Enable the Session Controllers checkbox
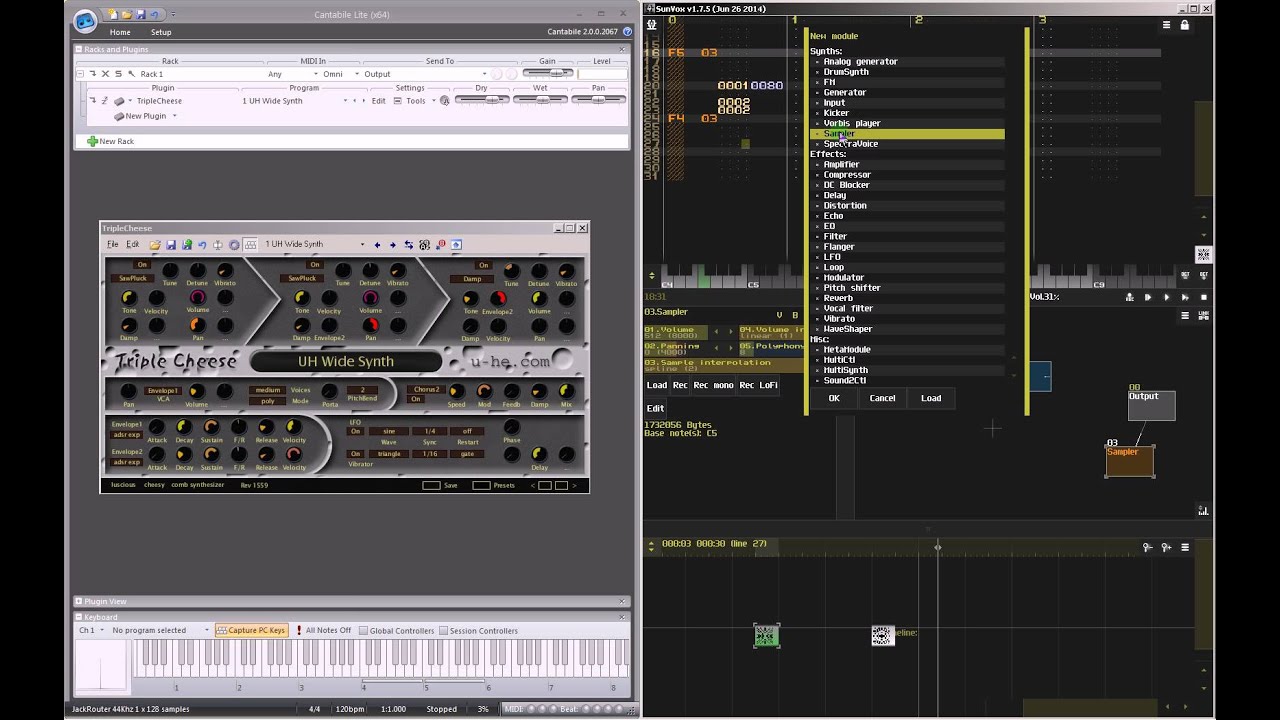The image size is (1280, 720). [x=445, y=631]
